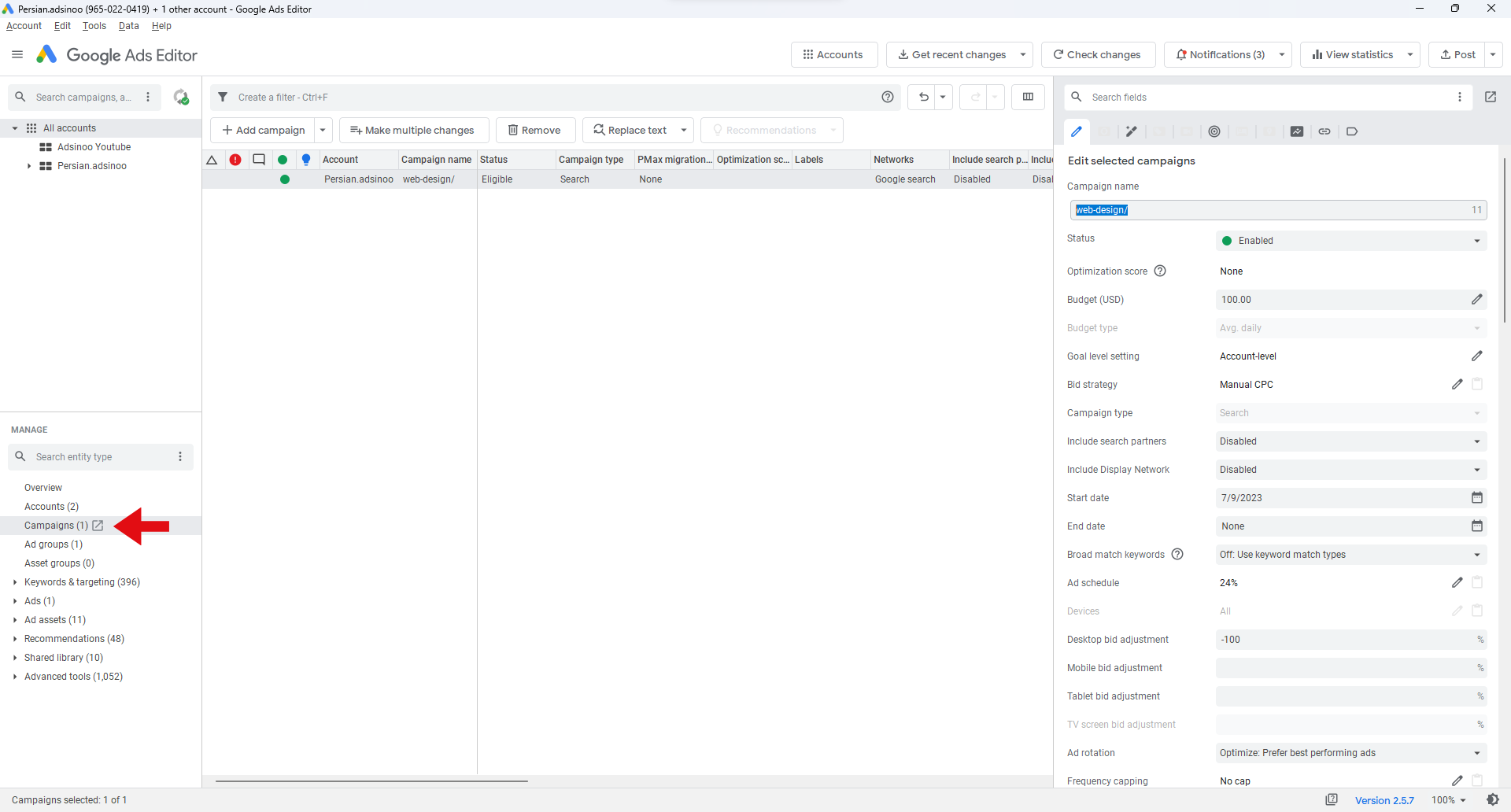
Task: Click the Remove button
Action: tap(535, 130)
